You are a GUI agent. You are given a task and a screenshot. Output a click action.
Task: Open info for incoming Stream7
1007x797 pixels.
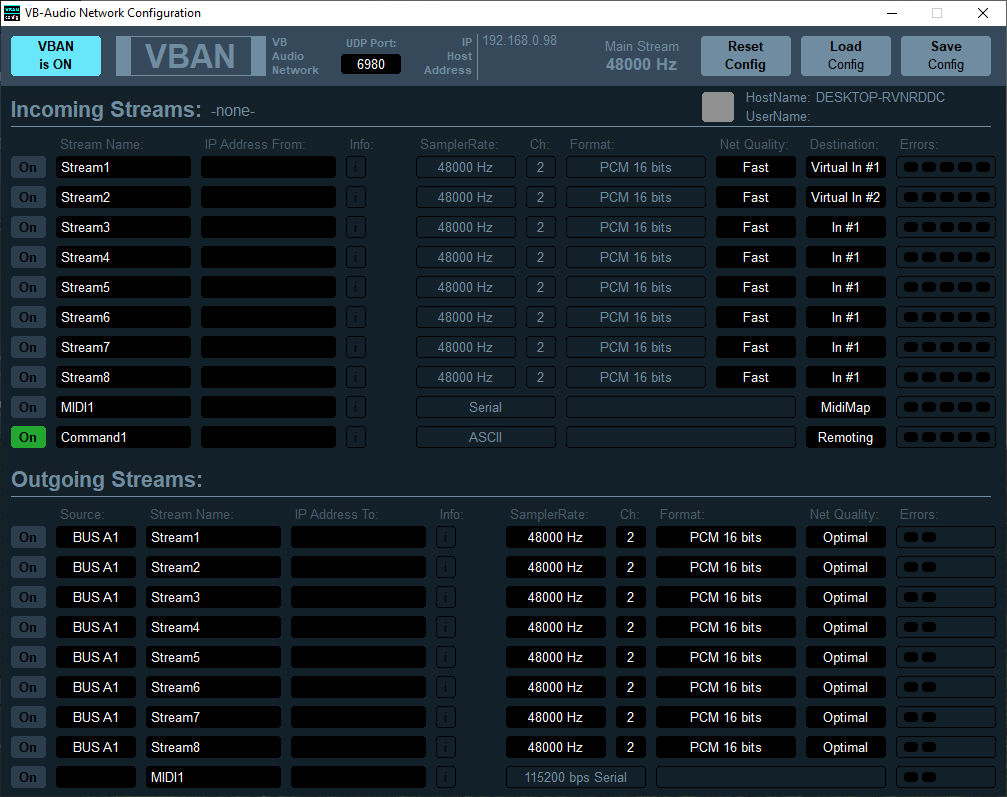coord(356,347)
